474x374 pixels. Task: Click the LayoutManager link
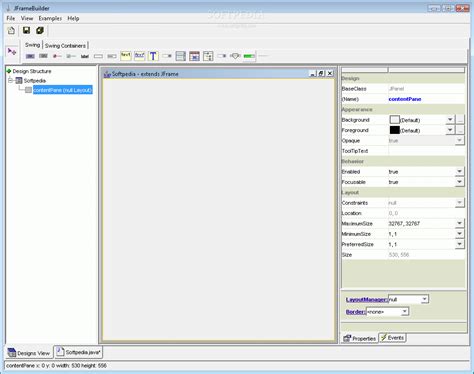point(367,299)
